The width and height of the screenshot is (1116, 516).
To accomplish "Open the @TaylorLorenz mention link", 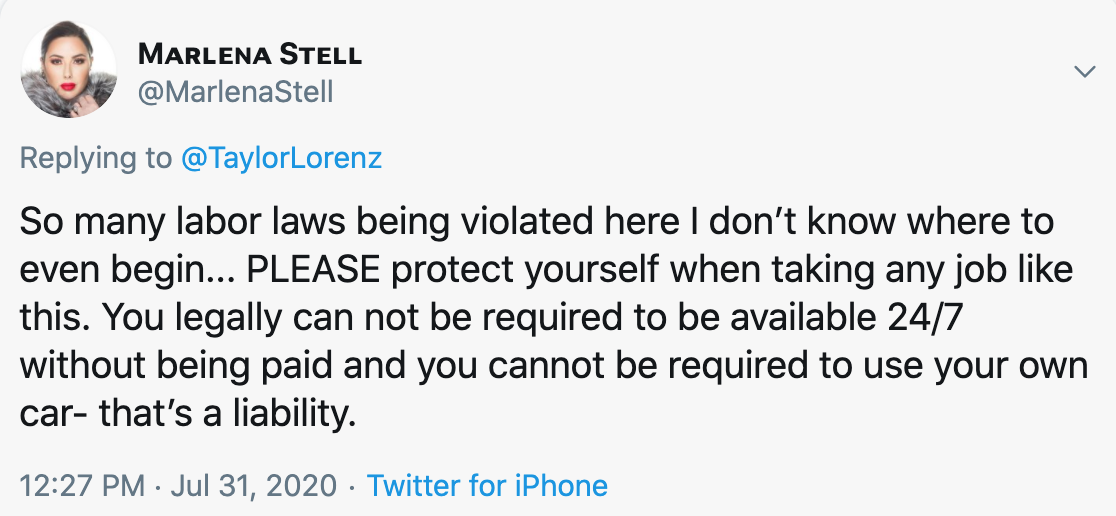I will pyautogui.click(x=282, y=157).
